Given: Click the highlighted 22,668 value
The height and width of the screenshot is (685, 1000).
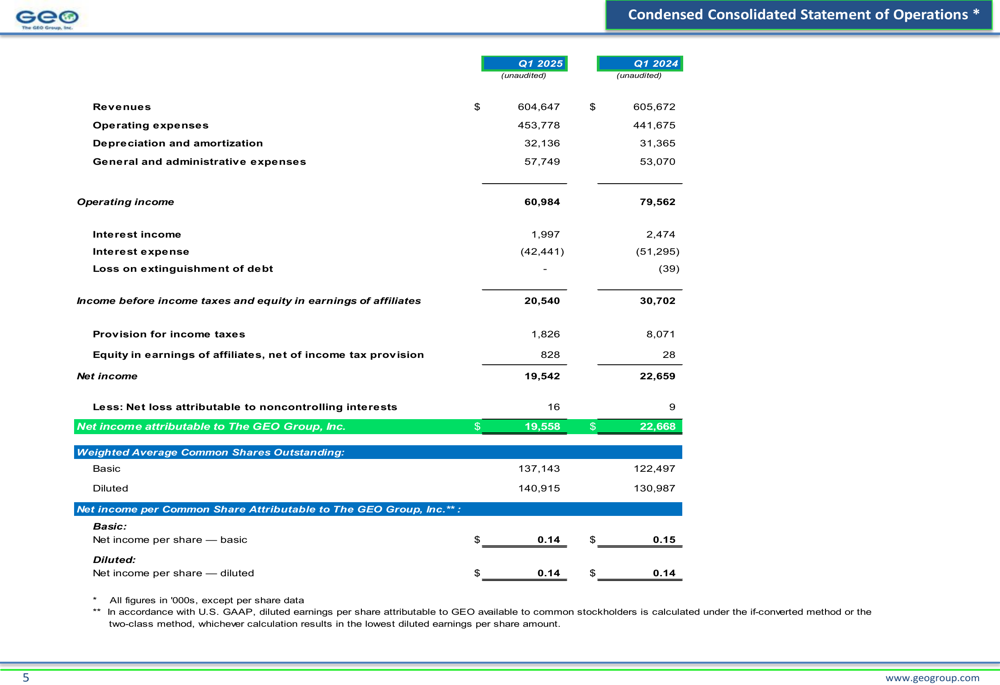Looking at the screenshot, I should click(657, 427).
